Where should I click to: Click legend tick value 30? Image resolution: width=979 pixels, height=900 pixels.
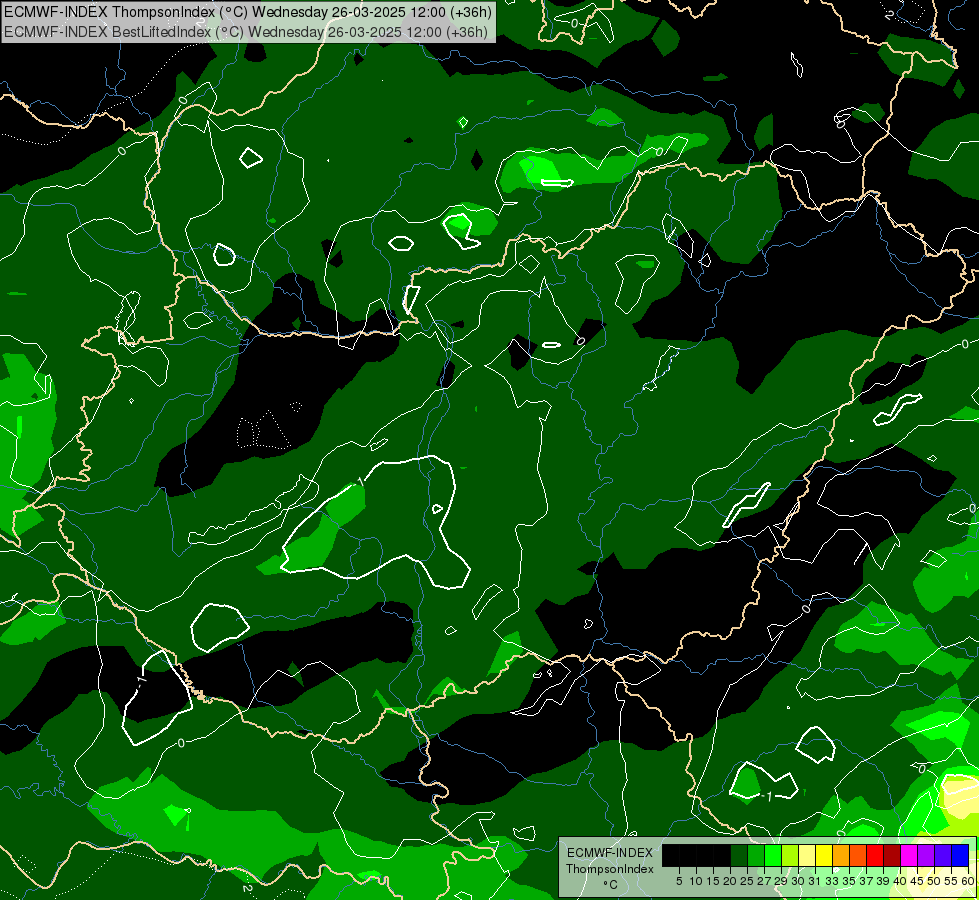tap(798, 881)
